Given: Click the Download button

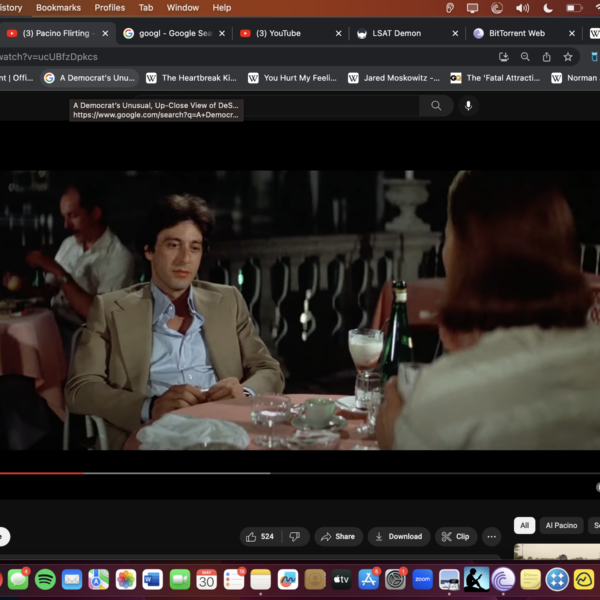Looking at the screenshot, I should click(398, 536).
